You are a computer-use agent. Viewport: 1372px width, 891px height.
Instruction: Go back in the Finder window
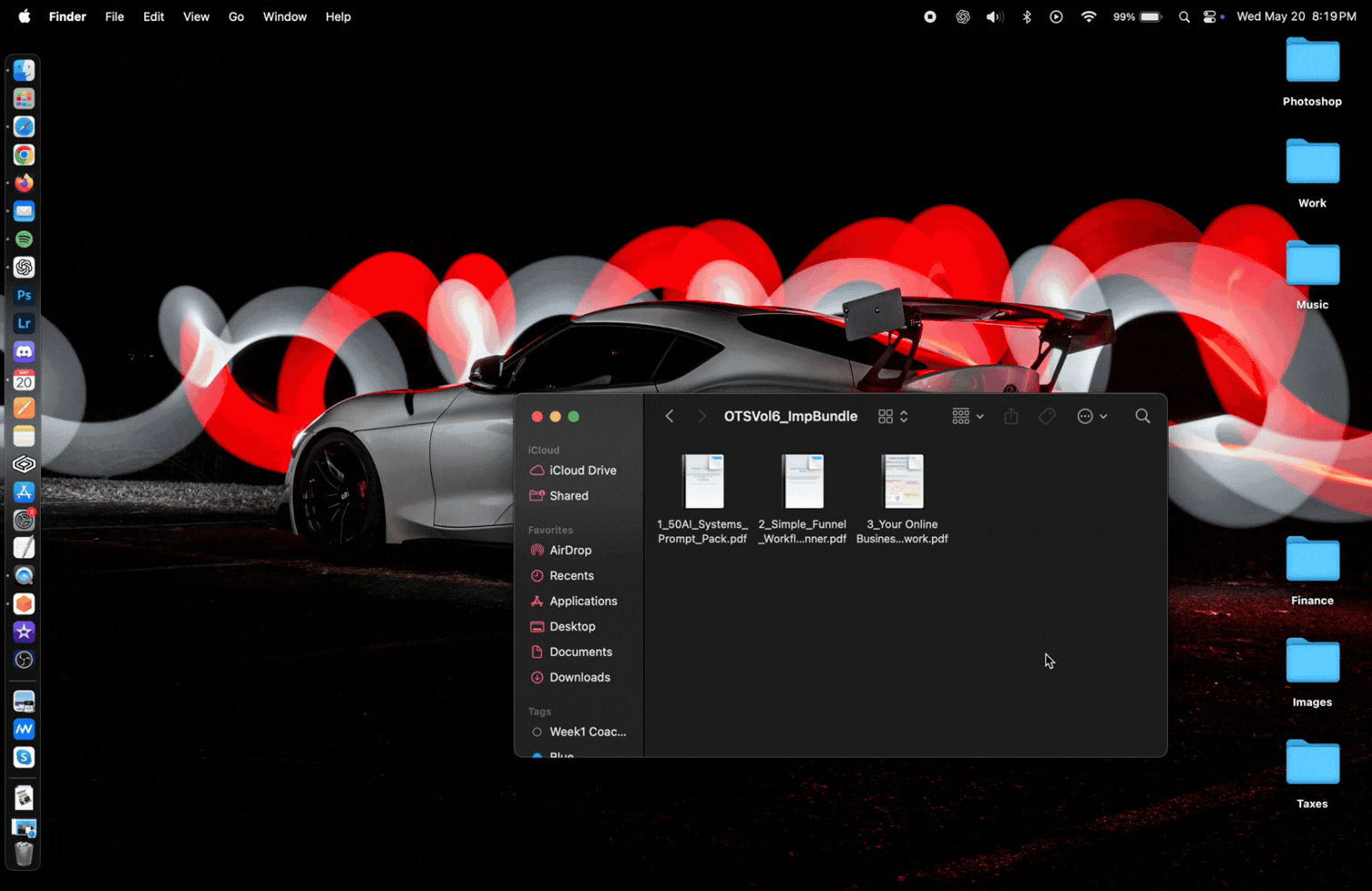point(670,416)
